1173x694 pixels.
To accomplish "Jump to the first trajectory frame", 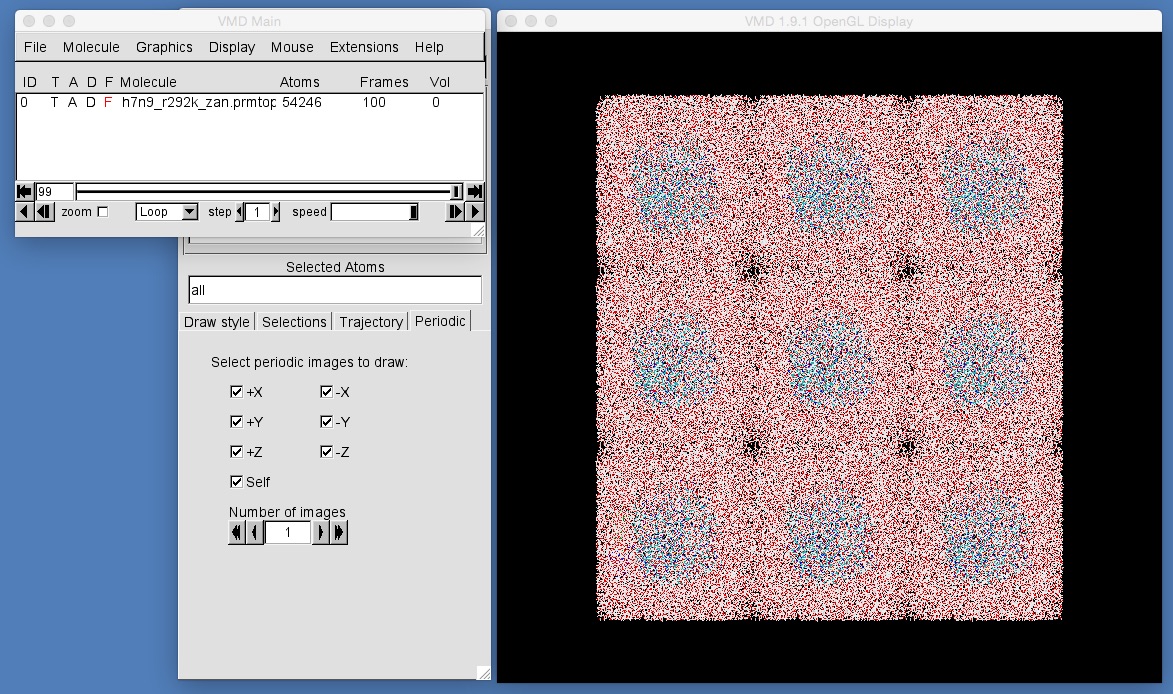I will point(24,191).
